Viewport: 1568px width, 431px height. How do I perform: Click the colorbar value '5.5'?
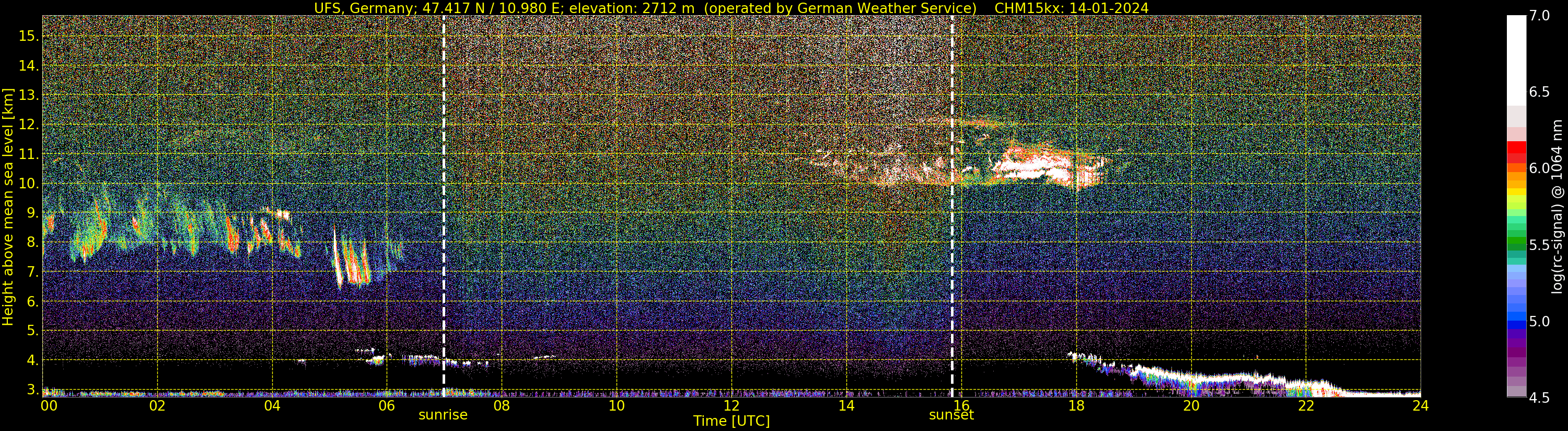click(1539, 245)
